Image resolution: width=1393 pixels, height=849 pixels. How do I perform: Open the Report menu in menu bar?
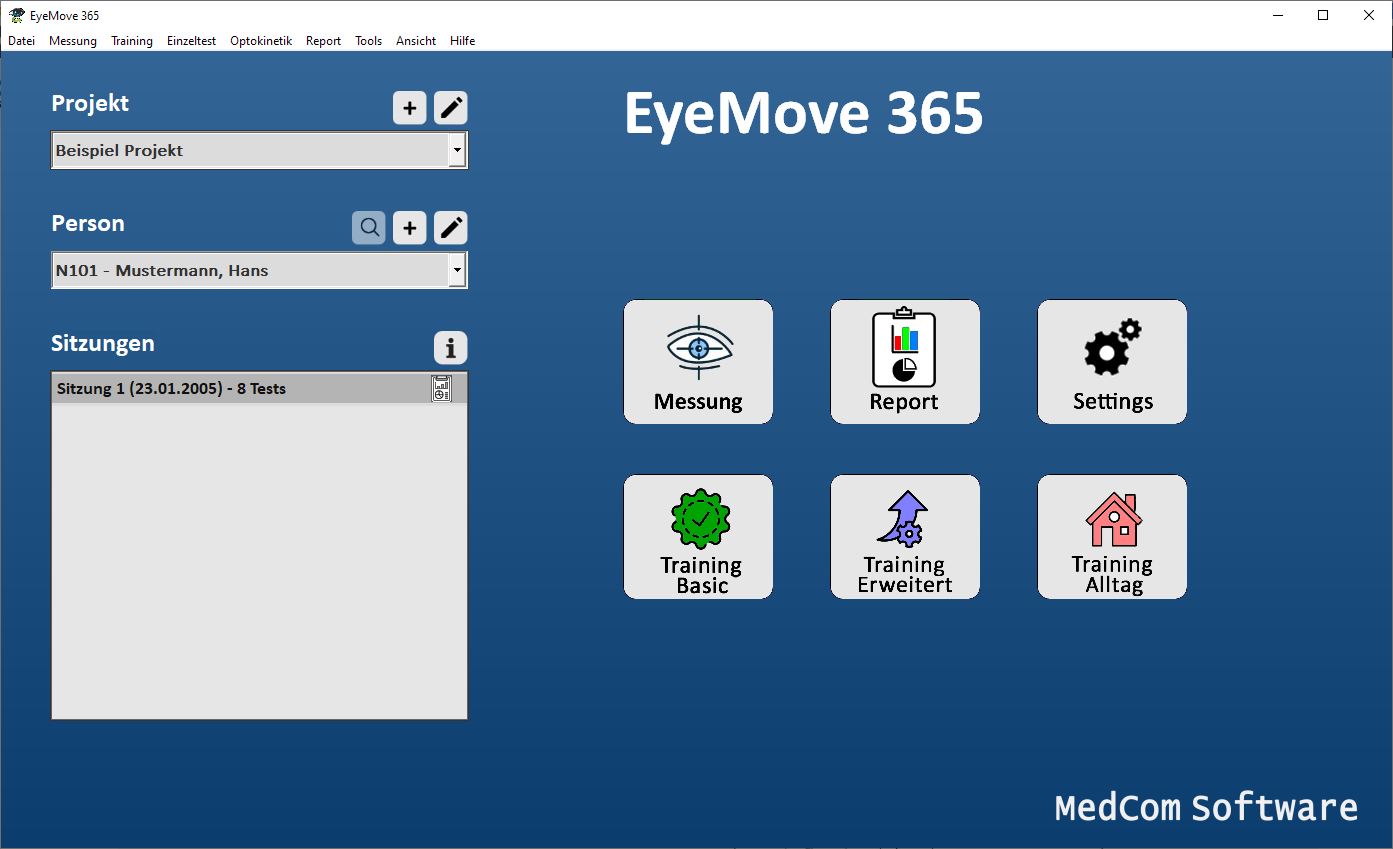coord(323,41)
